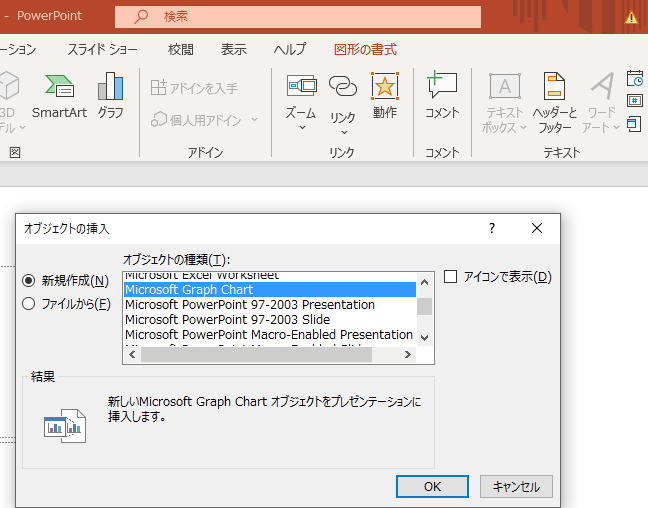Select the ファイルから radio button

click(29, 304)
